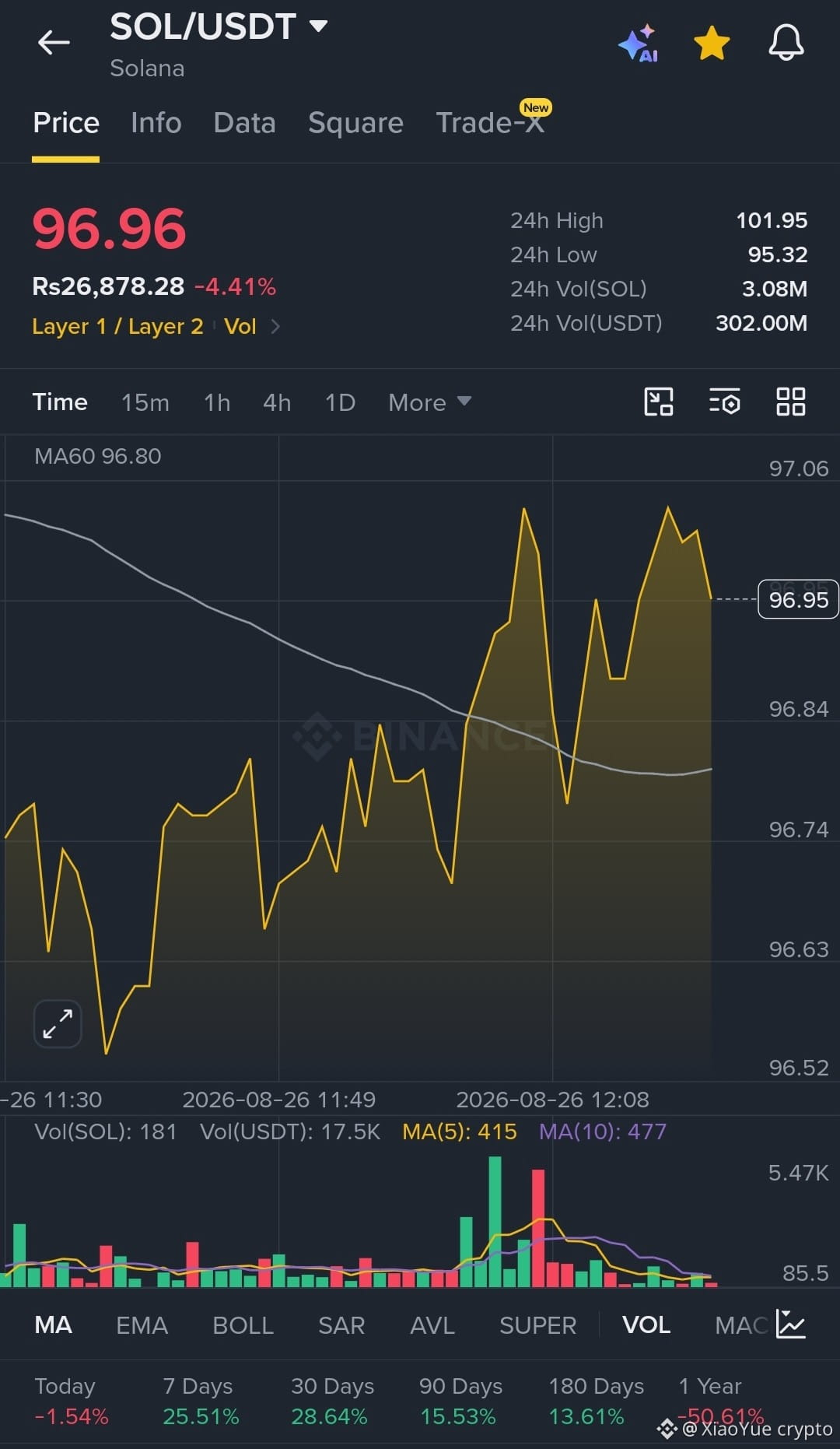840x1449 pixels.
Task: Toggle the VOL sub-indicator
Action: click(x=646, y=1324)
